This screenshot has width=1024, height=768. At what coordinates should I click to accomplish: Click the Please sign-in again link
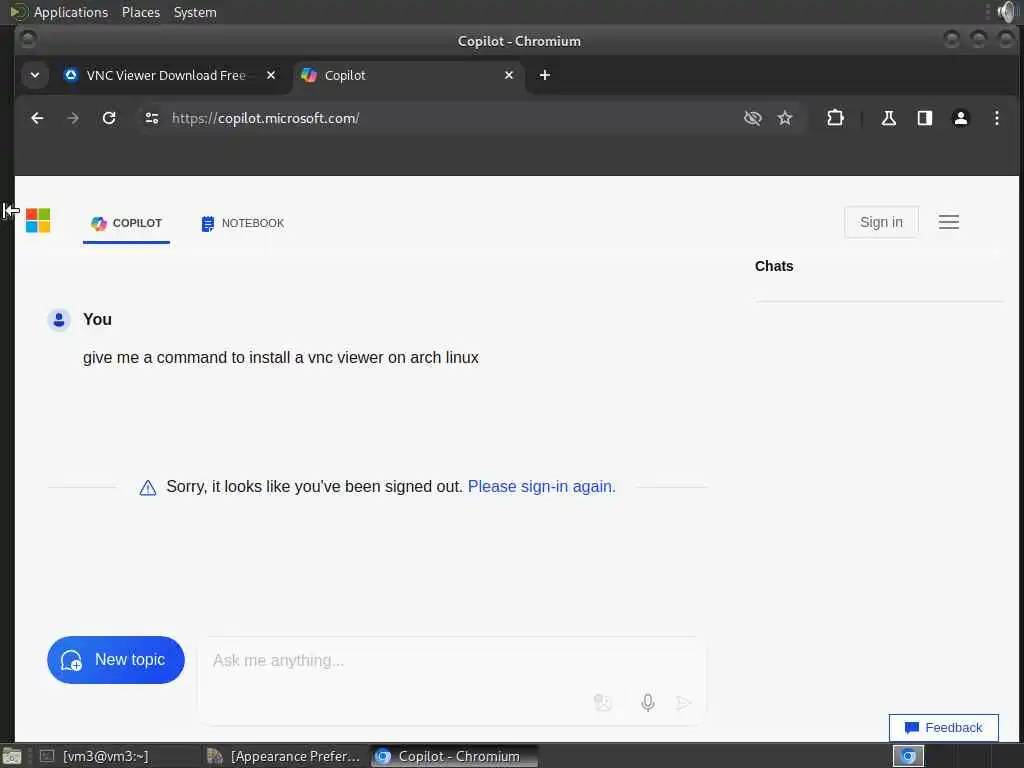tap(541, 487)
